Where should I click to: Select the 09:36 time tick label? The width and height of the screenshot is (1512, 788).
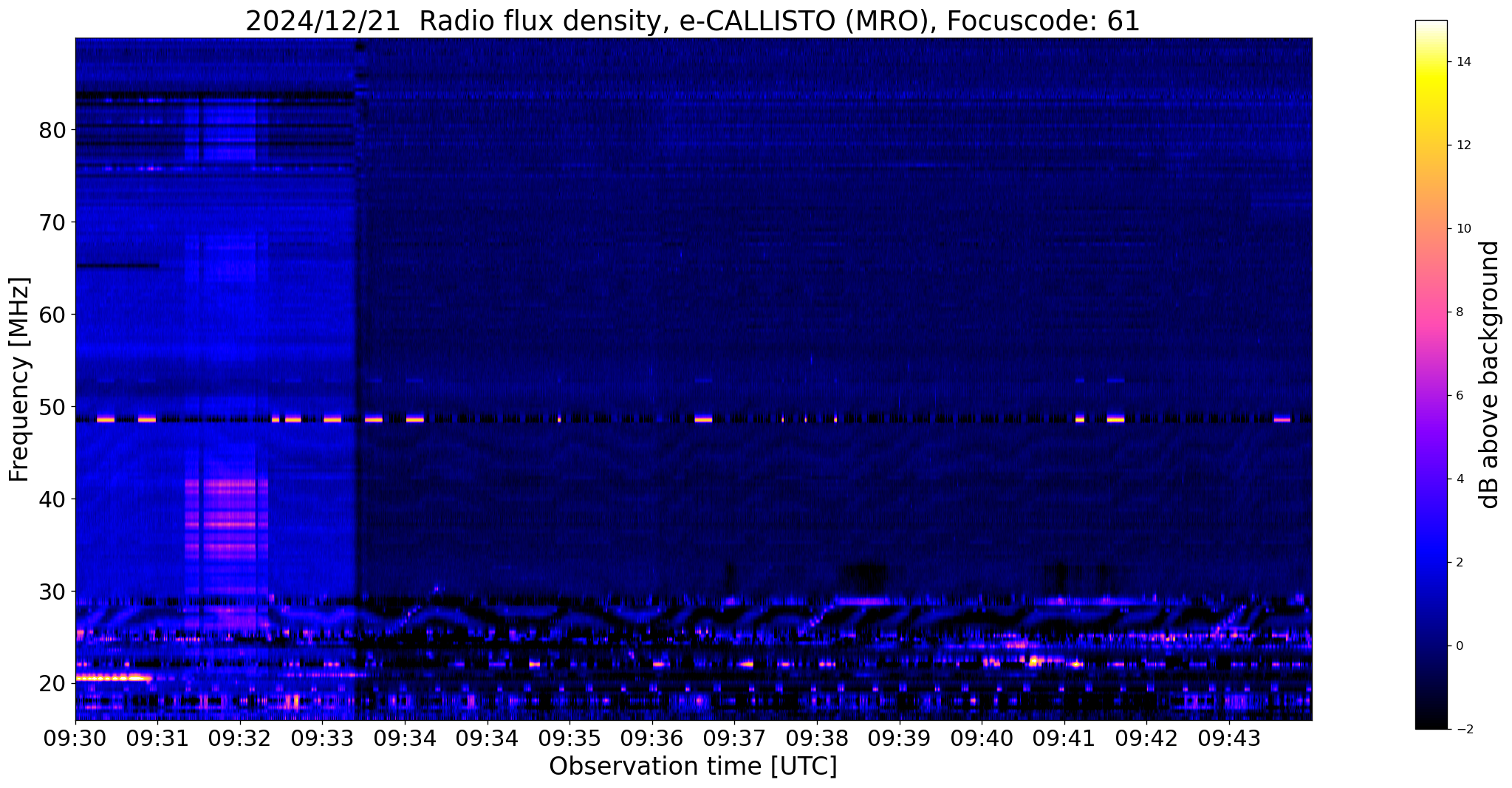[x=652, y=738]
